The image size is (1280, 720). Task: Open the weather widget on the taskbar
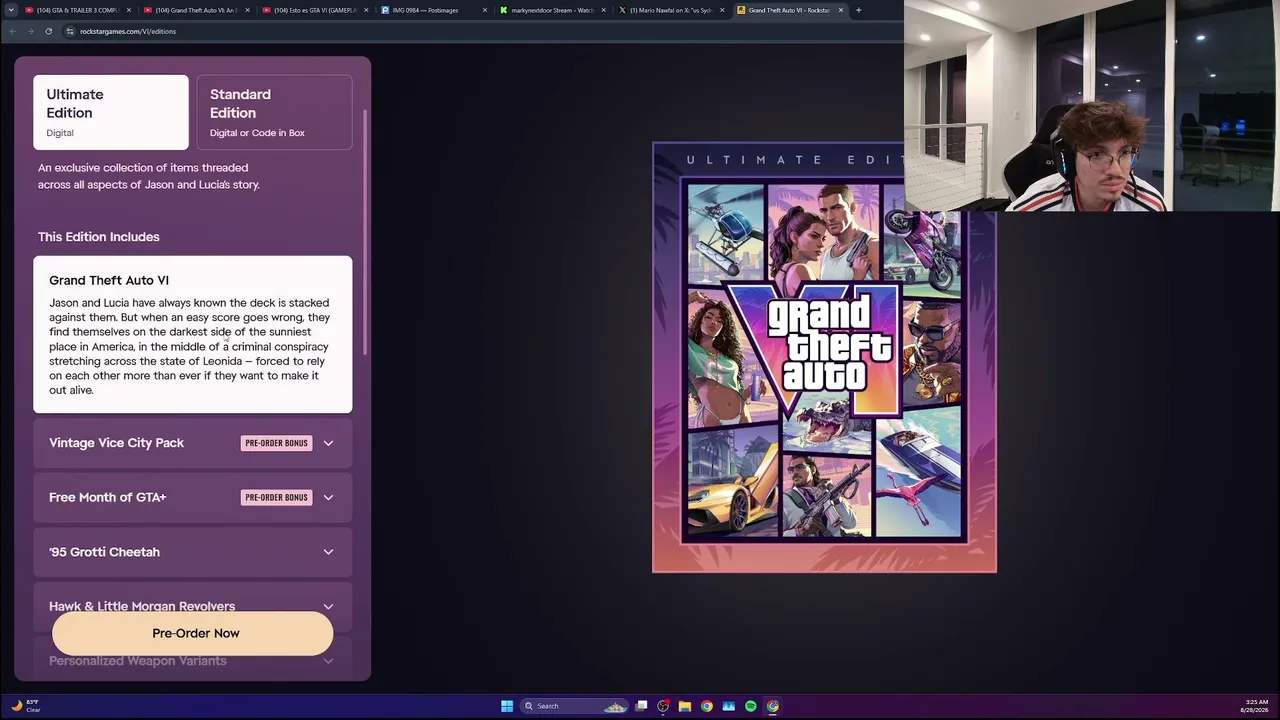point(26,706)
